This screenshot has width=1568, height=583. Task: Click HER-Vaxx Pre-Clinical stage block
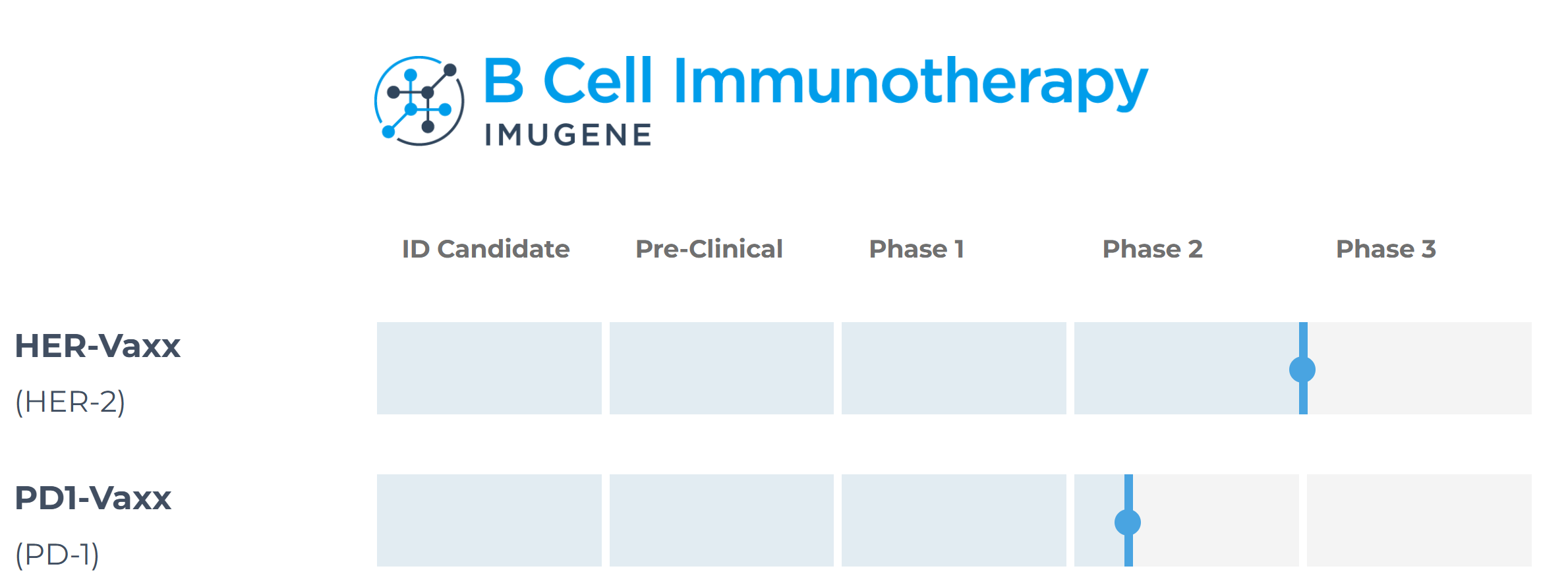[722, 368]
